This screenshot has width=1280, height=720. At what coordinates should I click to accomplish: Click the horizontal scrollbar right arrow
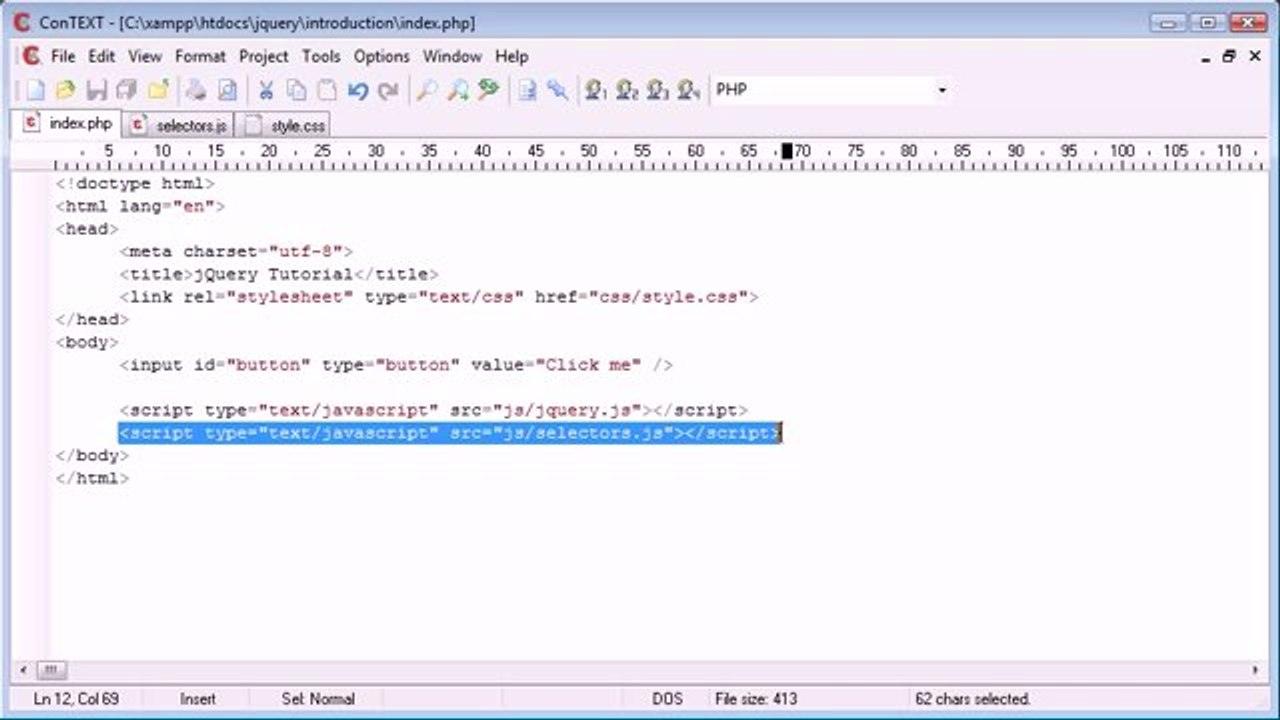click(1256, 671)
